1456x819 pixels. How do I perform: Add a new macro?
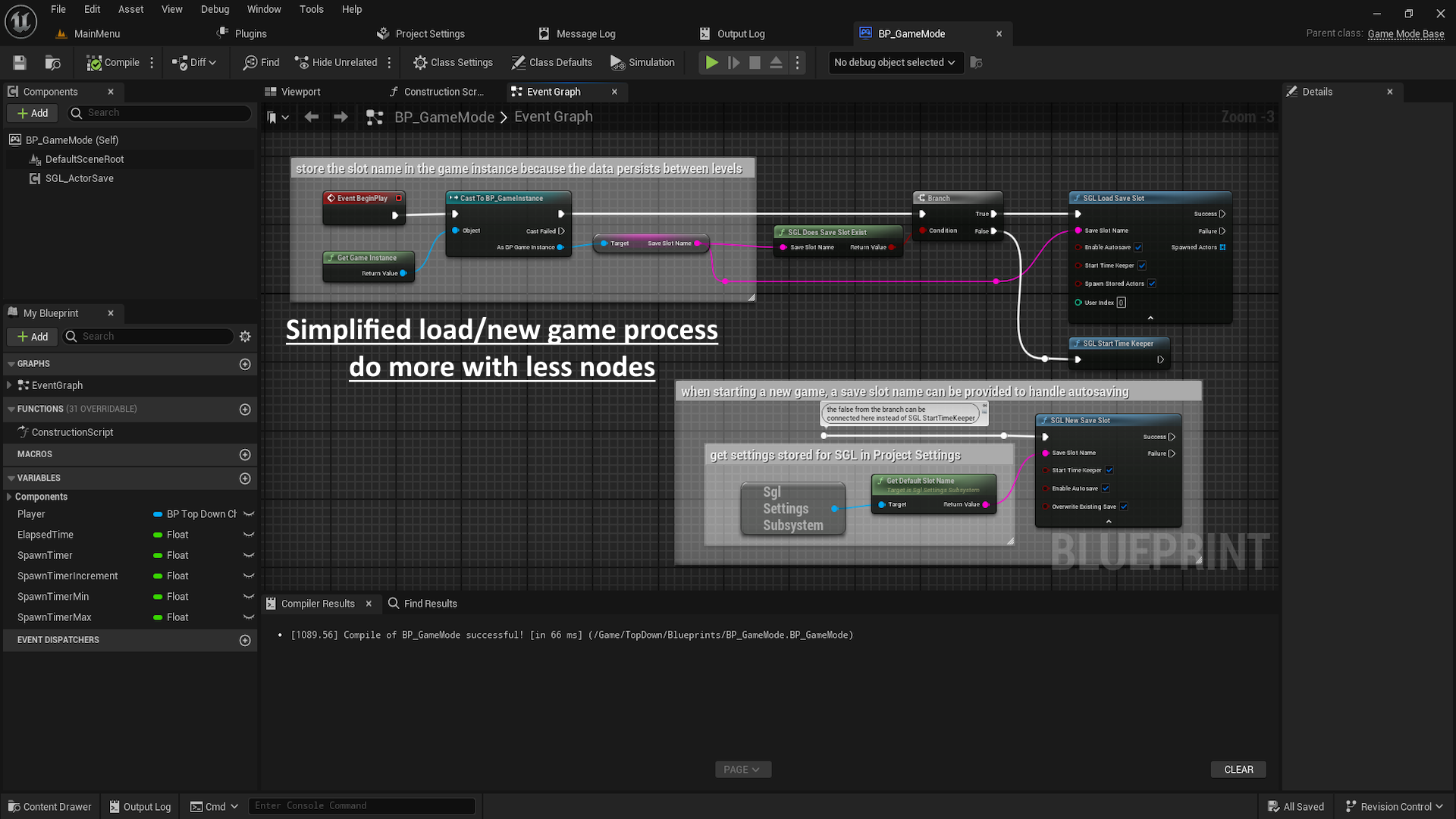245,455
